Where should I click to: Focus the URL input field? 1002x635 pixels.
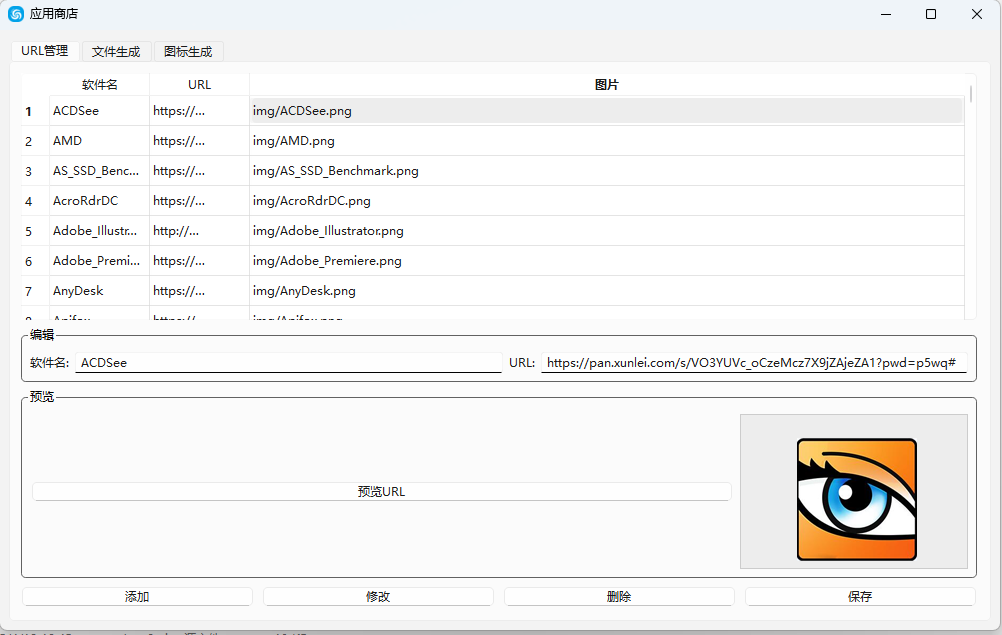(x=754, y=362)
